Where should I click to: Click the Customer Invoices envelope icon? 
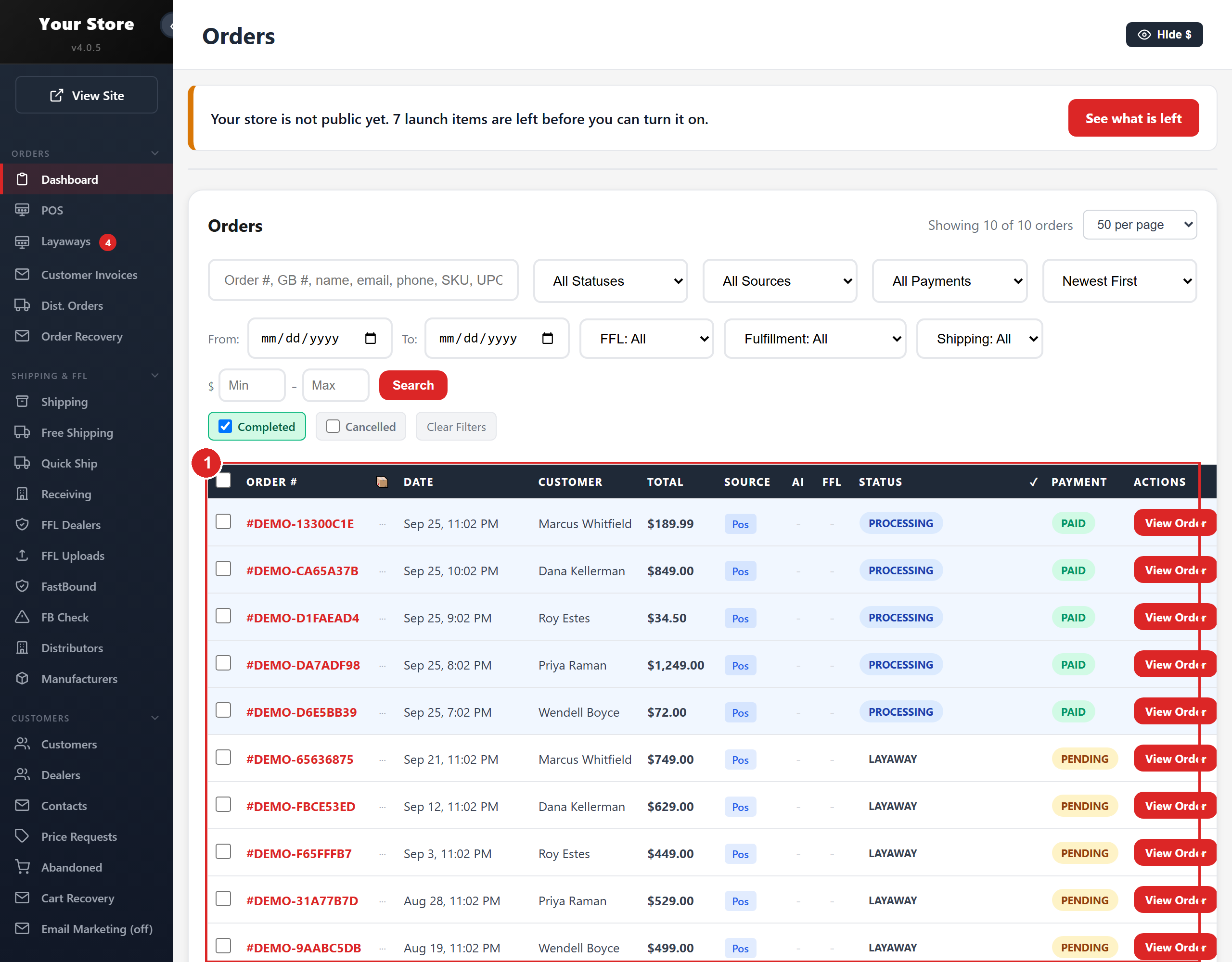[22, 274]
